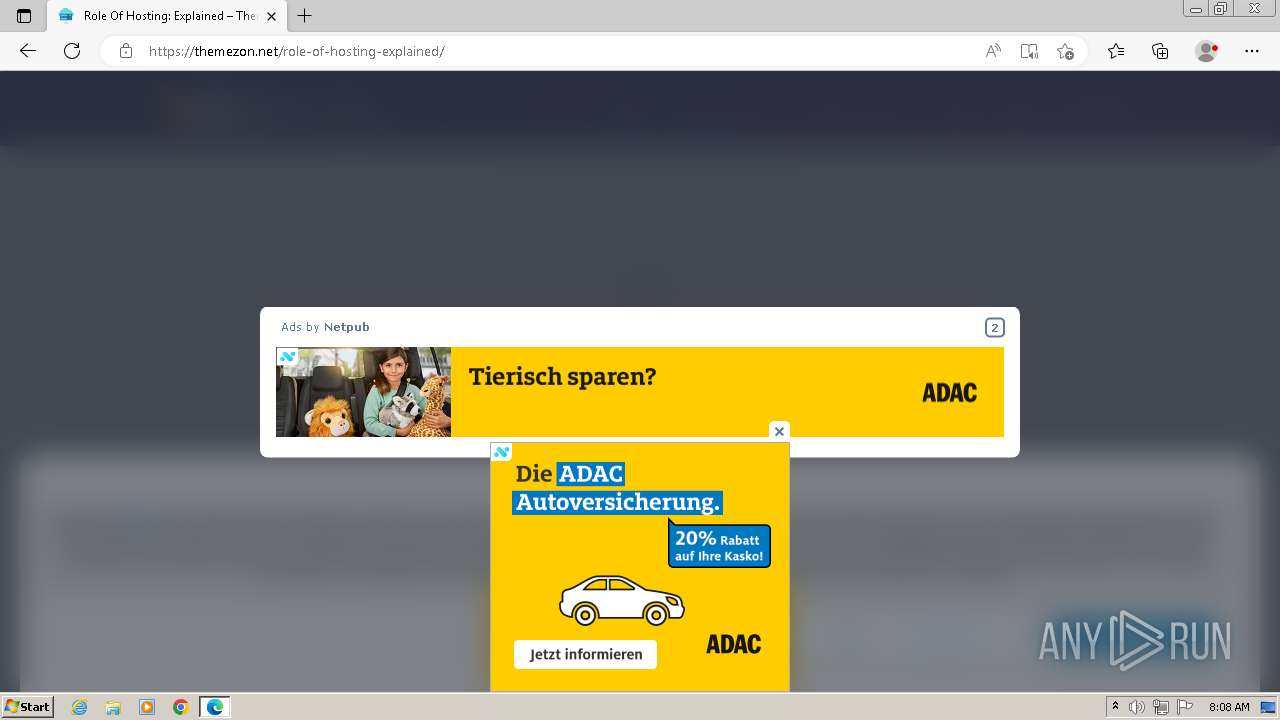
Task: Open the Collections icon
Action: [x=1160, y=51]
